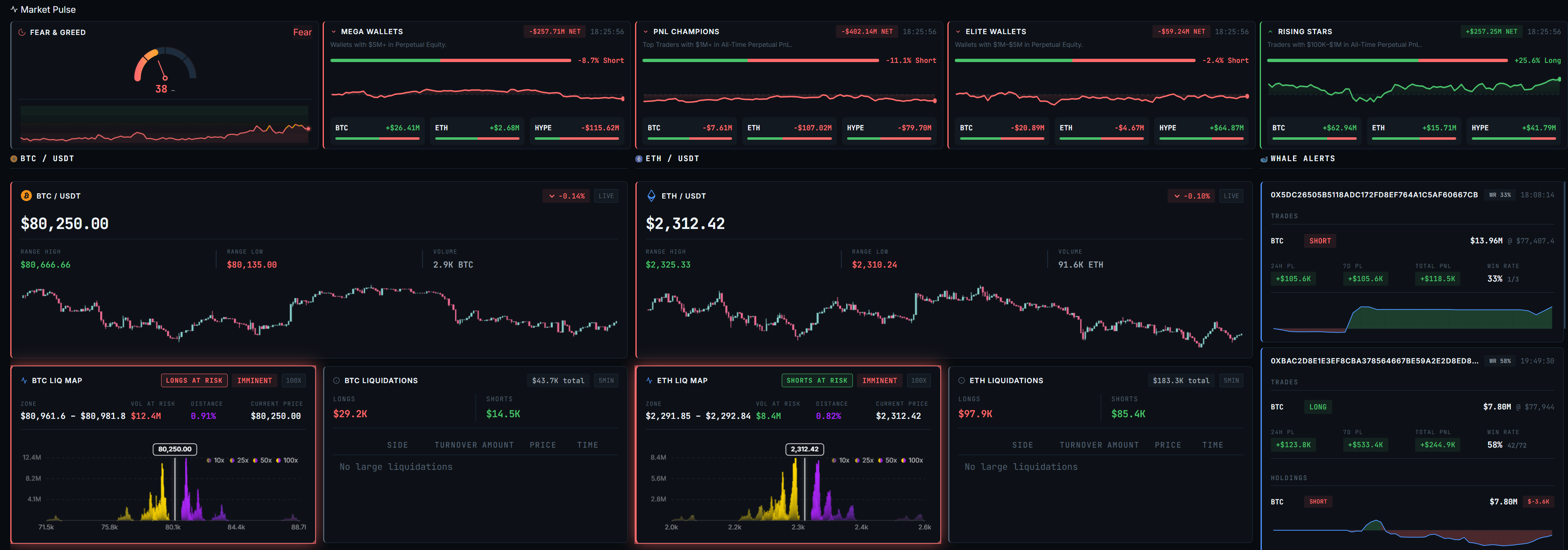Click the whale icon next to Whale Alerts
Viewport: 1568px width, 550px height.
[1264, 159]
